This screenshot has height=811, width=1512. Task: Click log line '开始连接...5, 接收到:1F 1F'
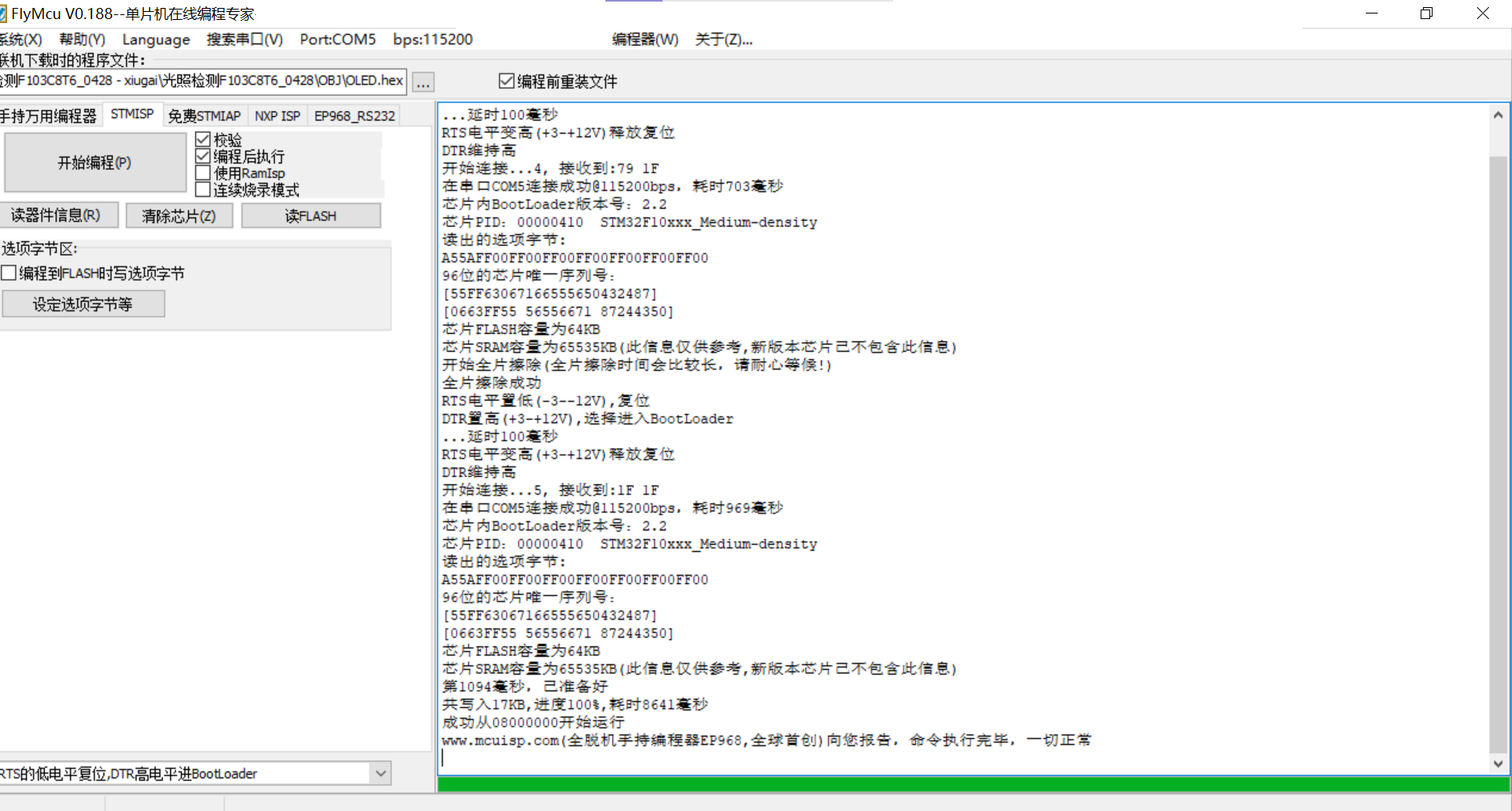click(x=551, y=490)
